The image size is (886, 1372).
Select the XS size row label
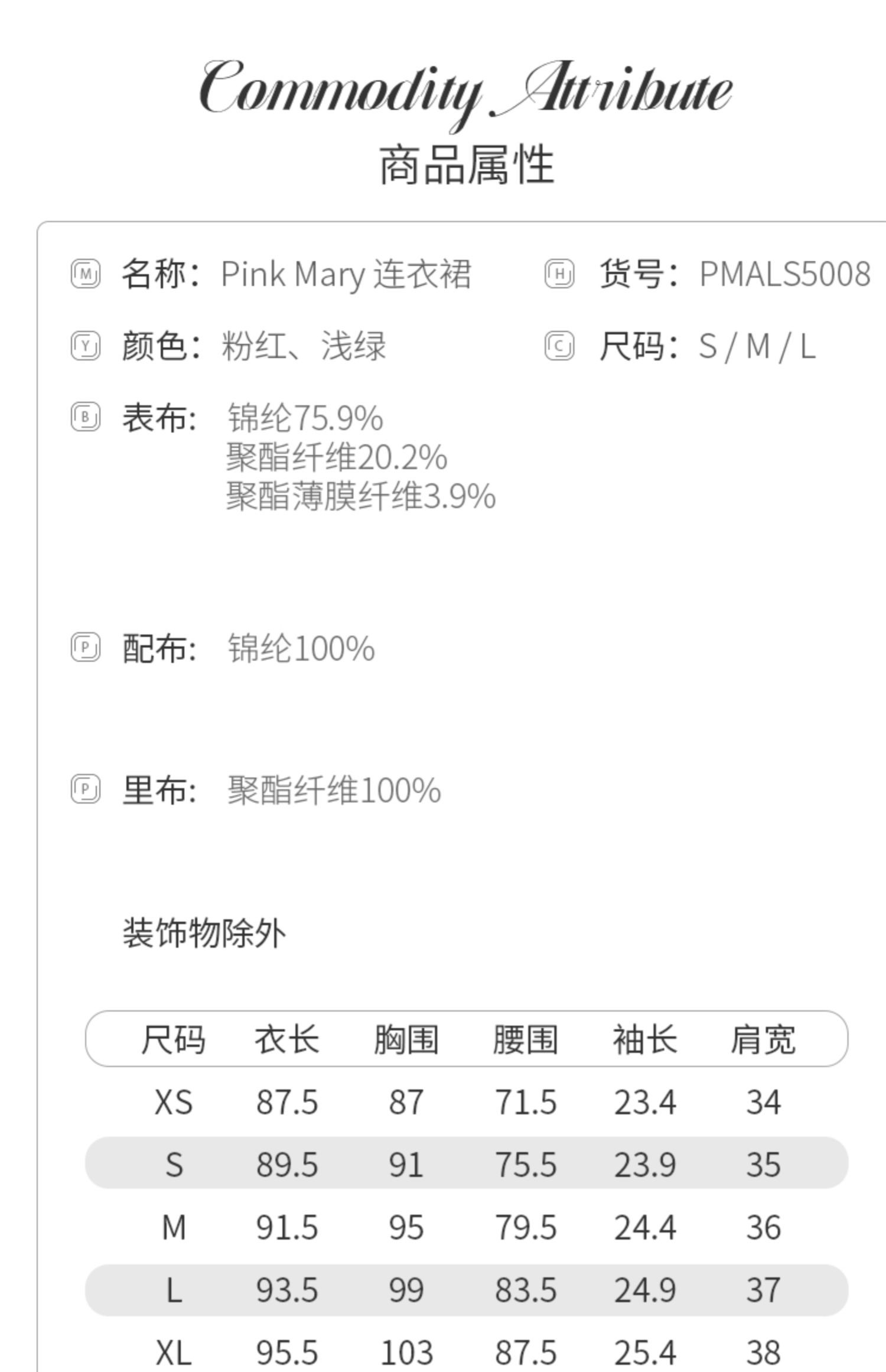174,1103
